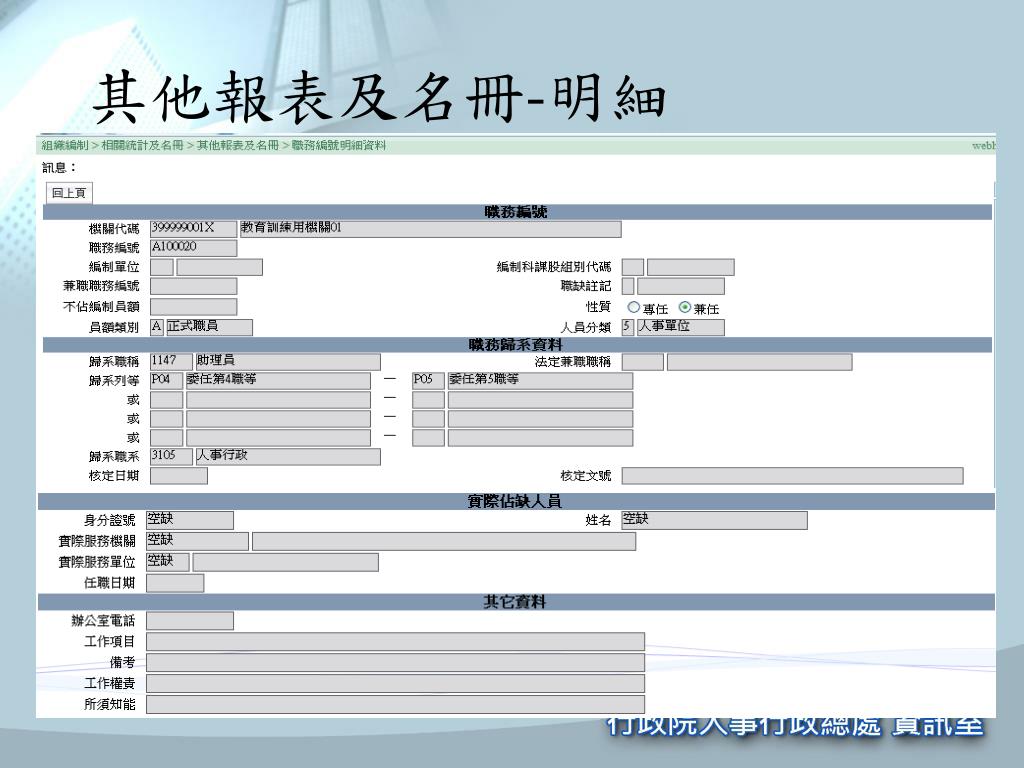
Task: Open the 其他報表及名冊 breadcrumb link
Action: click(238, 145)
